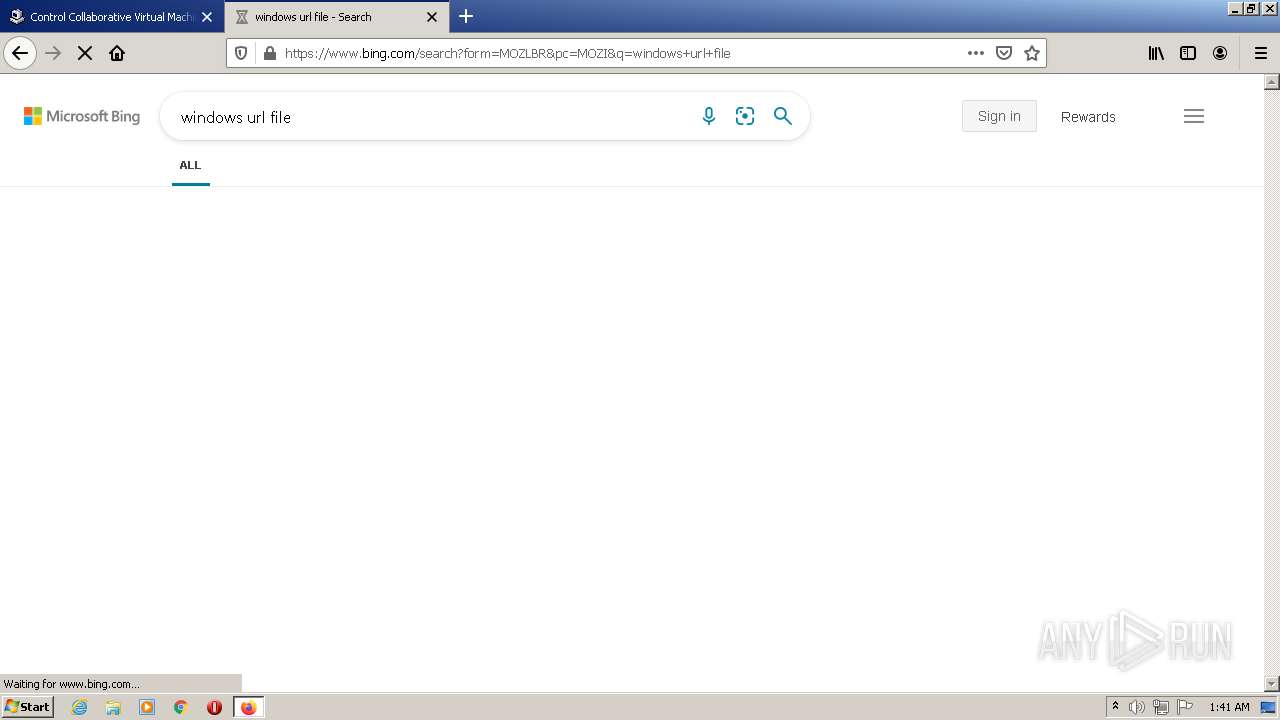Click Show desktop button in tray

(x=1269, y=707)
